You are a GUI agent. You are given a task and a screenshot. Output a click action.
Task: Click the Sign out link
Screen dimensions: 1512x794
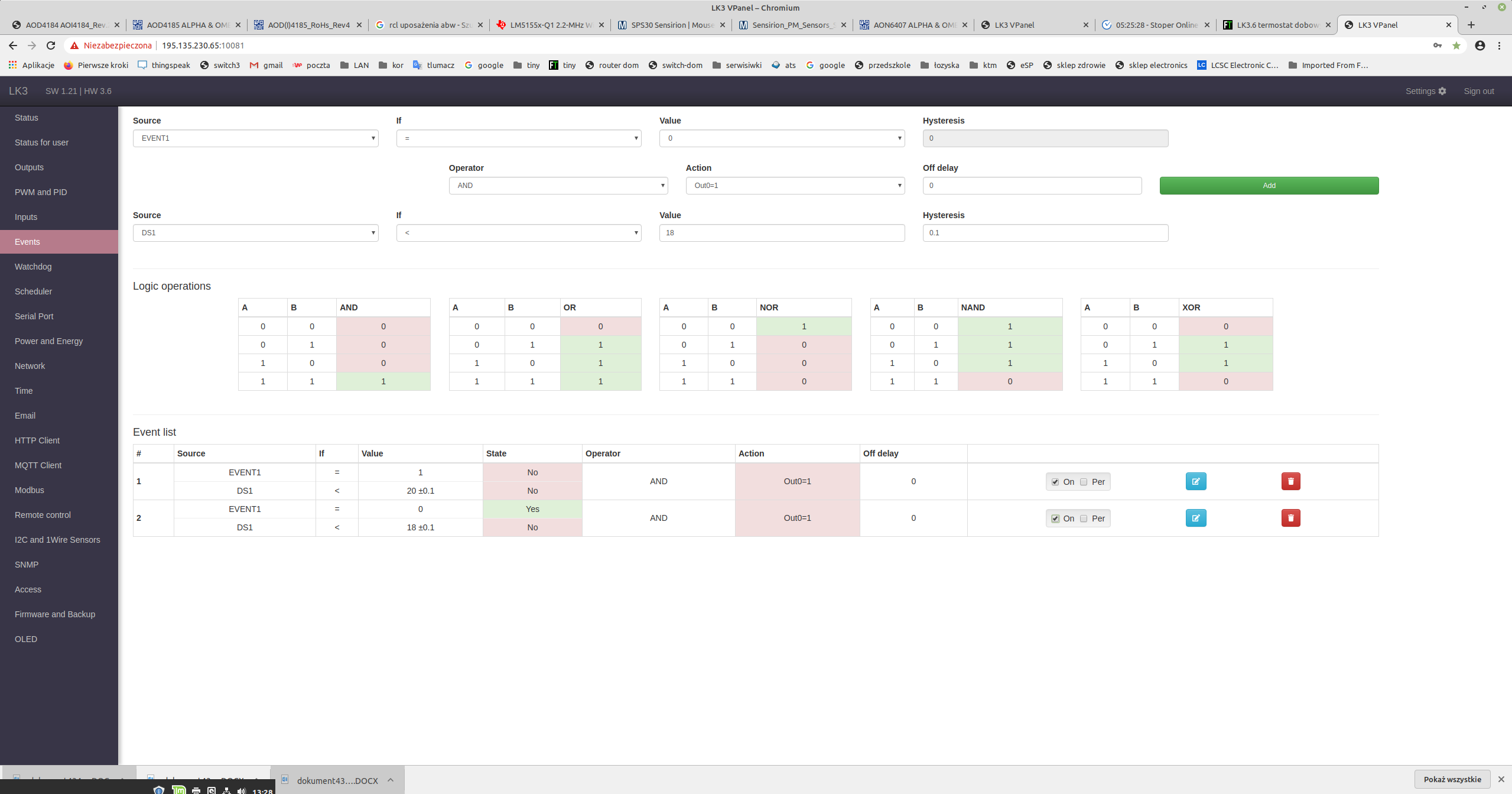[1478, 91]
